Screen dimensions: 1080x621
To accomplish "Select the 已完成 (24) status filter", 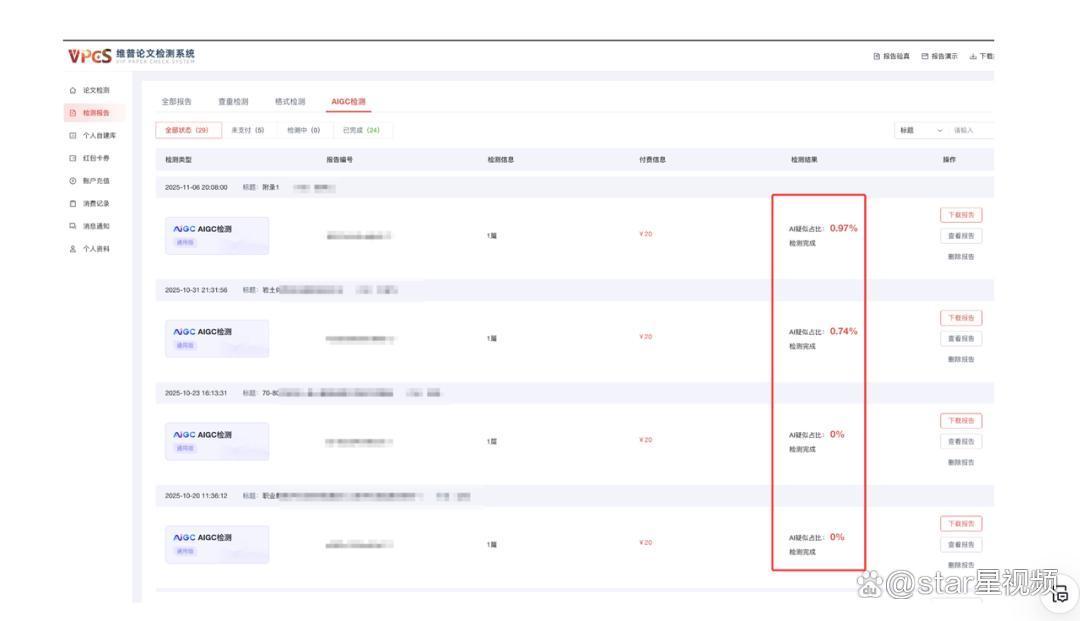I will pos(361,130).
